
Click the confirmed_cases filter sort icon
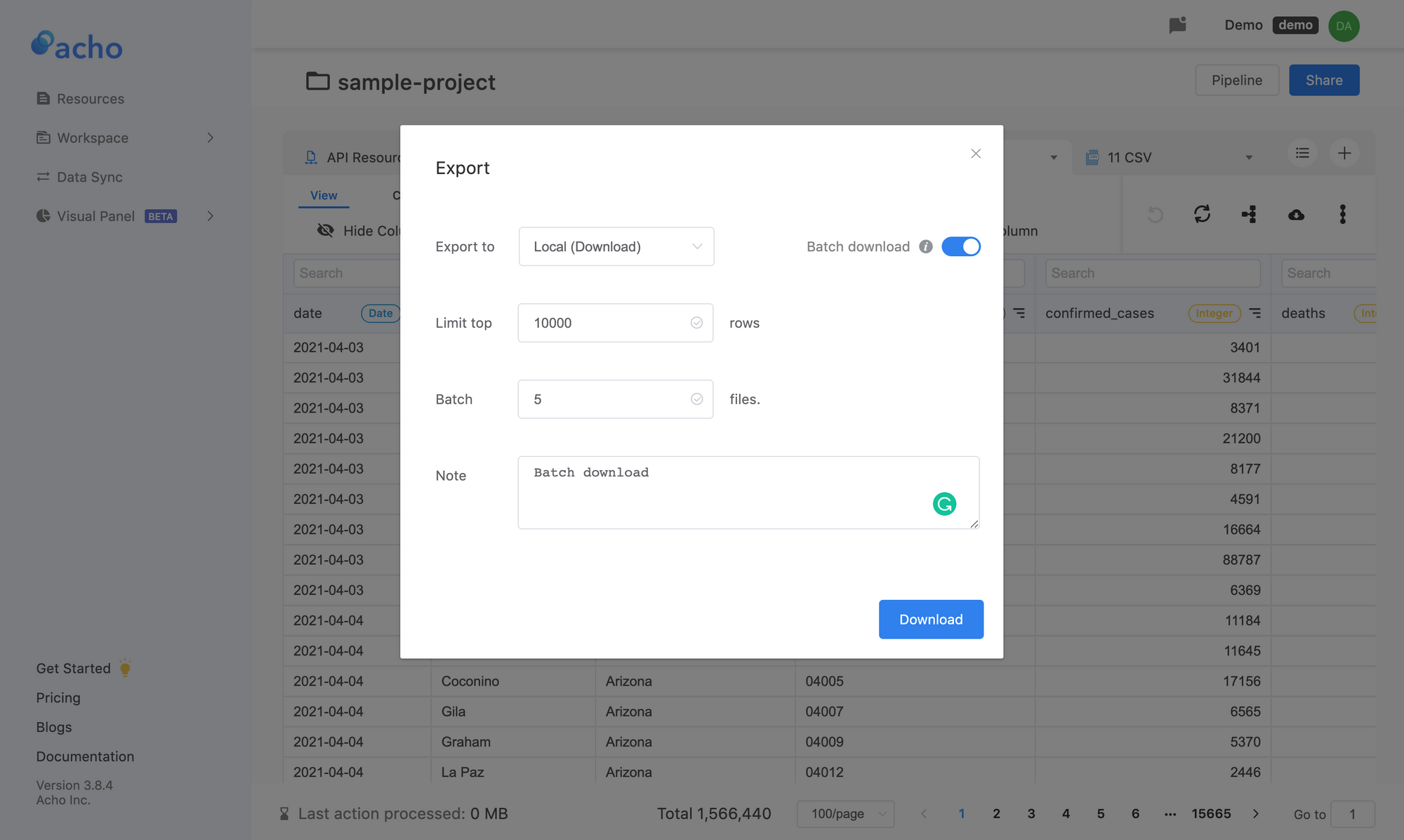[1255, 313]
